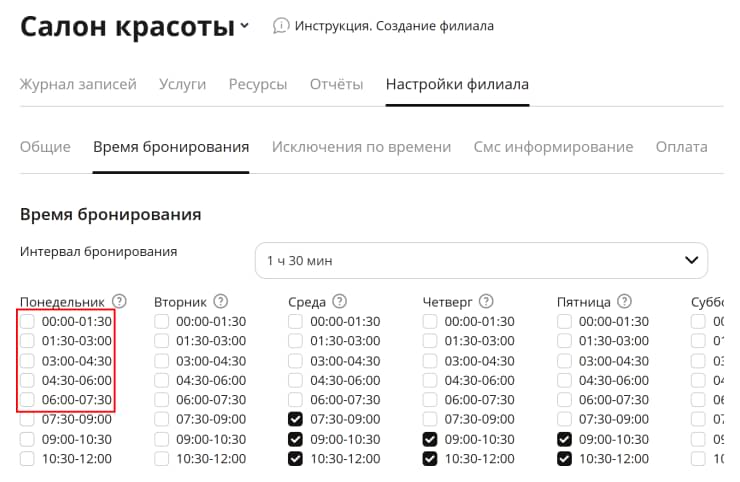Switch to the Общие sub-tab
Screen dimensions: 740x482
point(45,147)
